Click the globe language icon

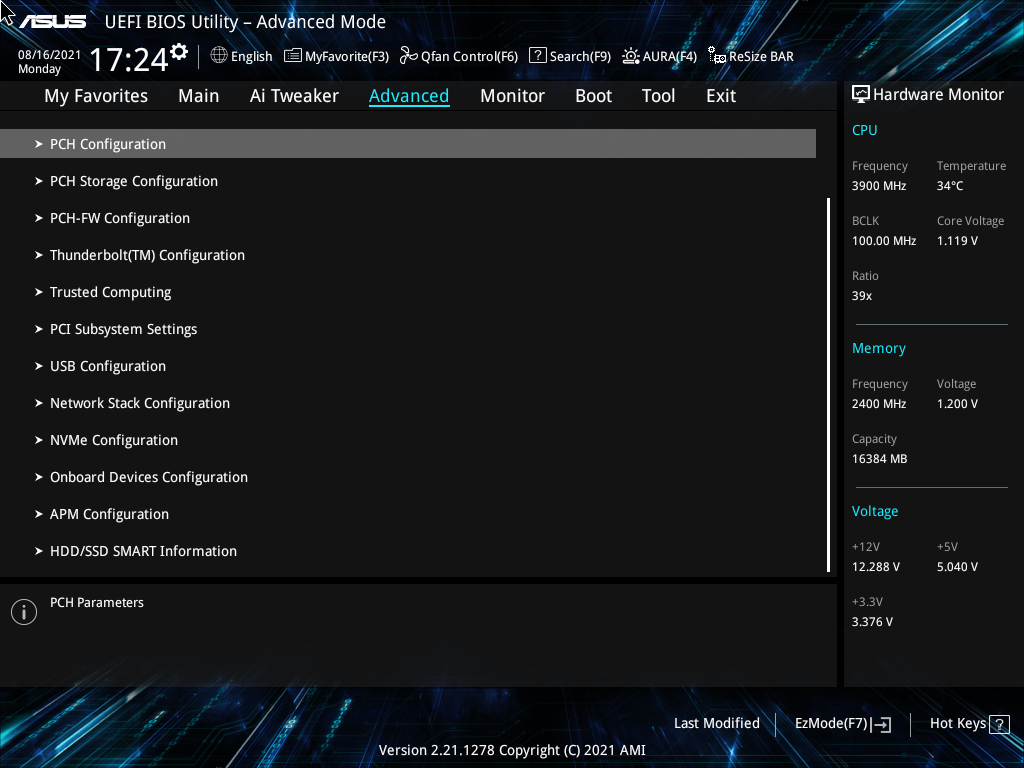(219, 56)
